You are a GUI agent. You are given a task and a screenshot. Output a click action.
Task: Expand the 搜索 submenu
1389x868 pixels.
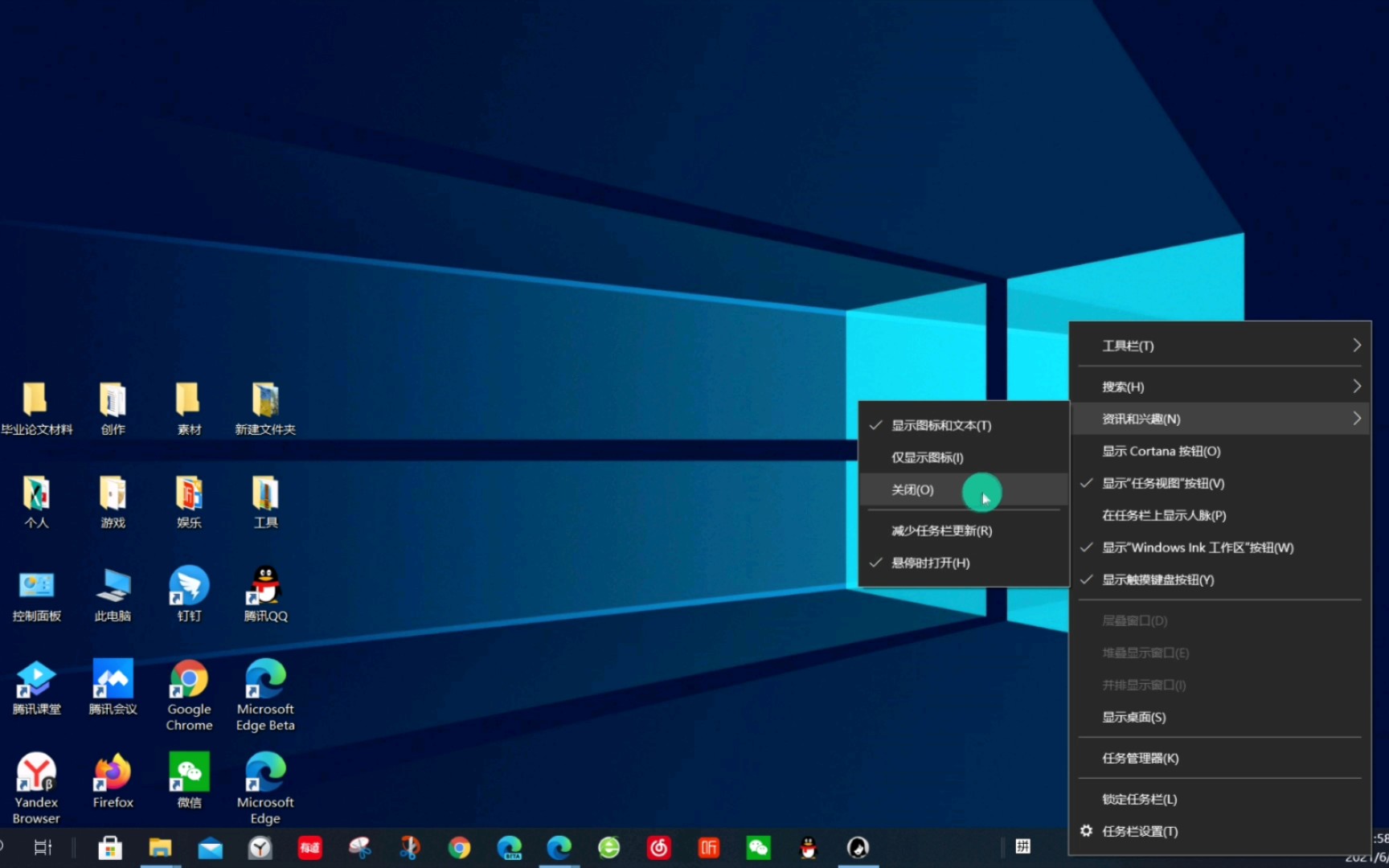(x=1123, y=386)
